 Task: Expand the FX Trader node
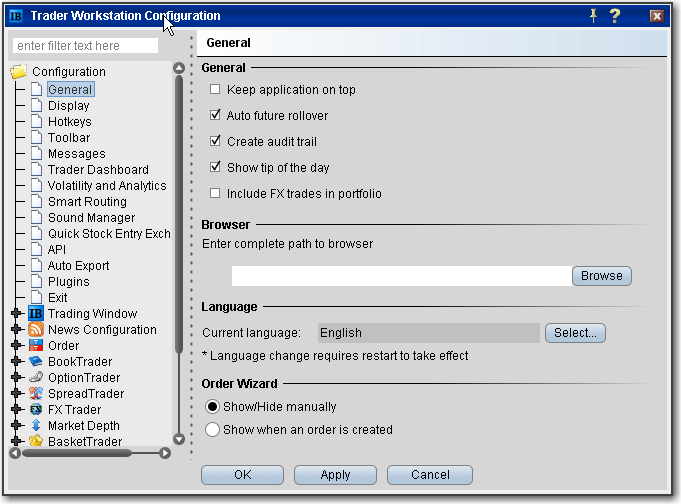[x=17, y=409]
